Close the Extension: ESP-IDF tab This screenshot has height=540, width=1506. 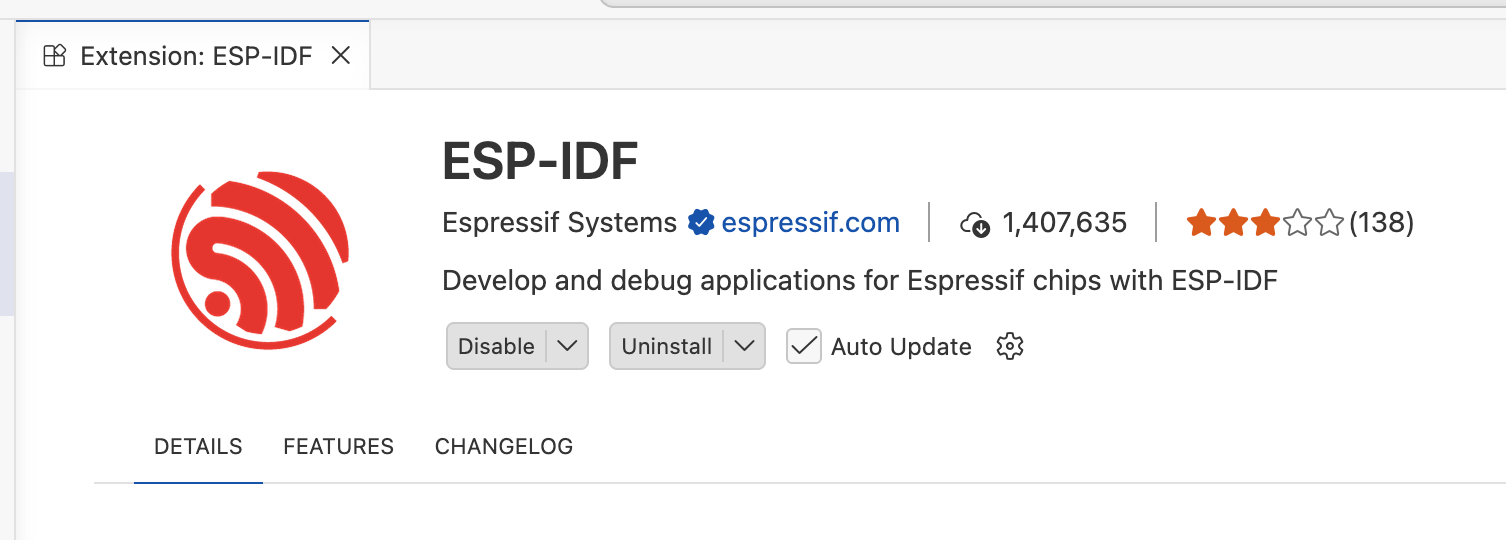[340, 56]
